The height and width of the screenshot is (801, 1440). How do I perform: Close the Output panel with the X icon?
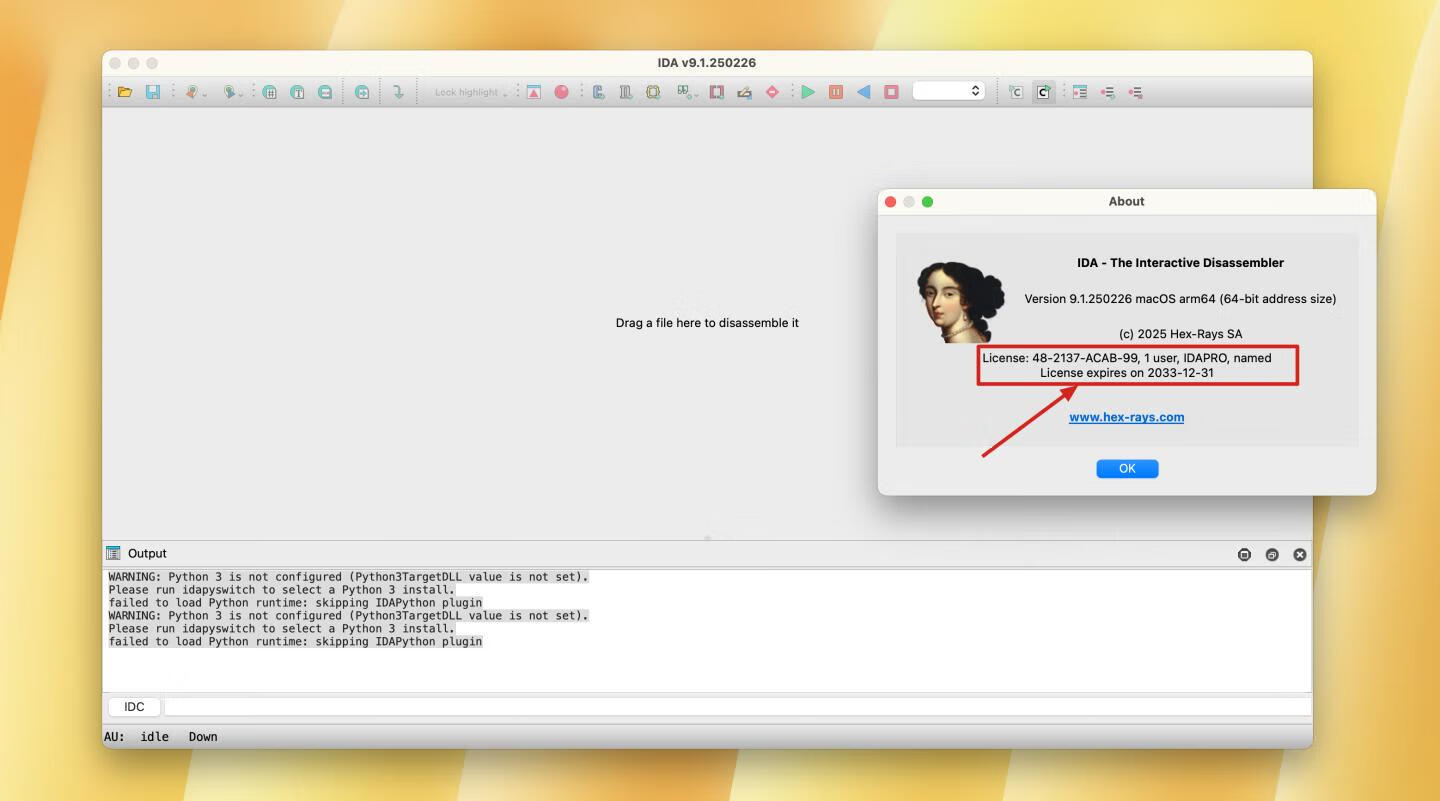click(x=1300, y=554)
